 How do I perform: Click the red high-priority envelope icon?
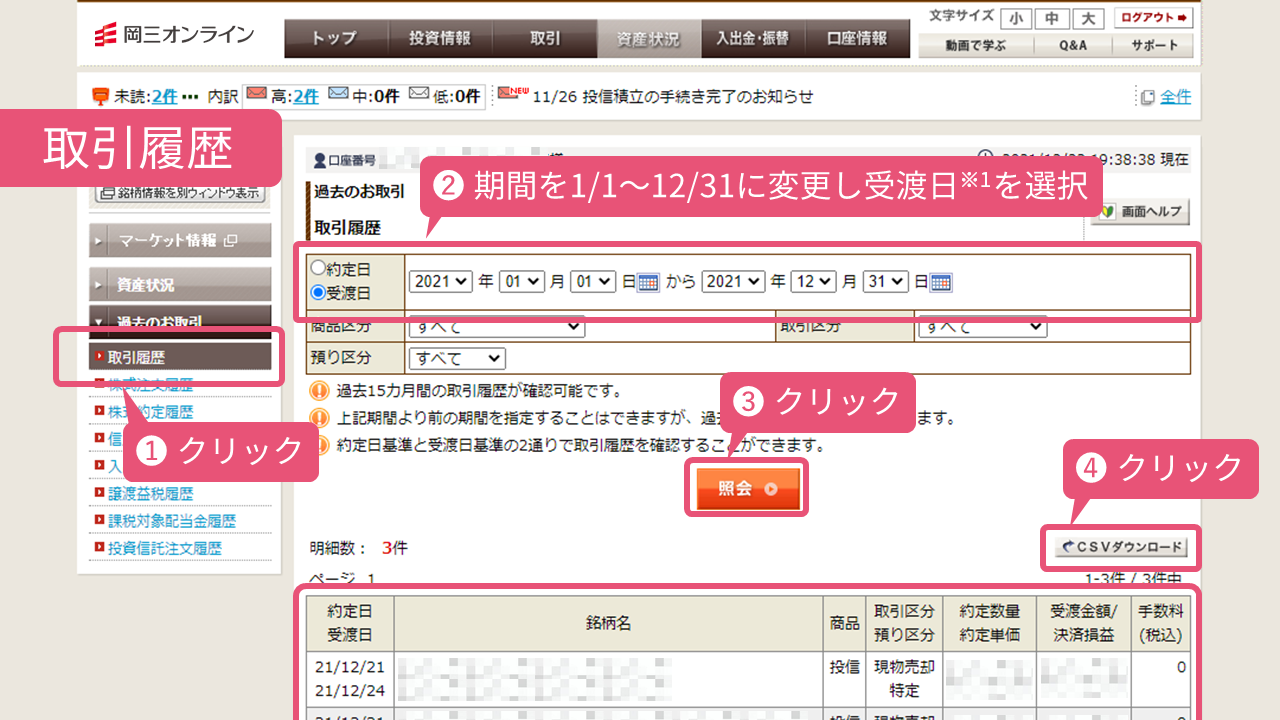pyautogui.click(x=256, y=95)
